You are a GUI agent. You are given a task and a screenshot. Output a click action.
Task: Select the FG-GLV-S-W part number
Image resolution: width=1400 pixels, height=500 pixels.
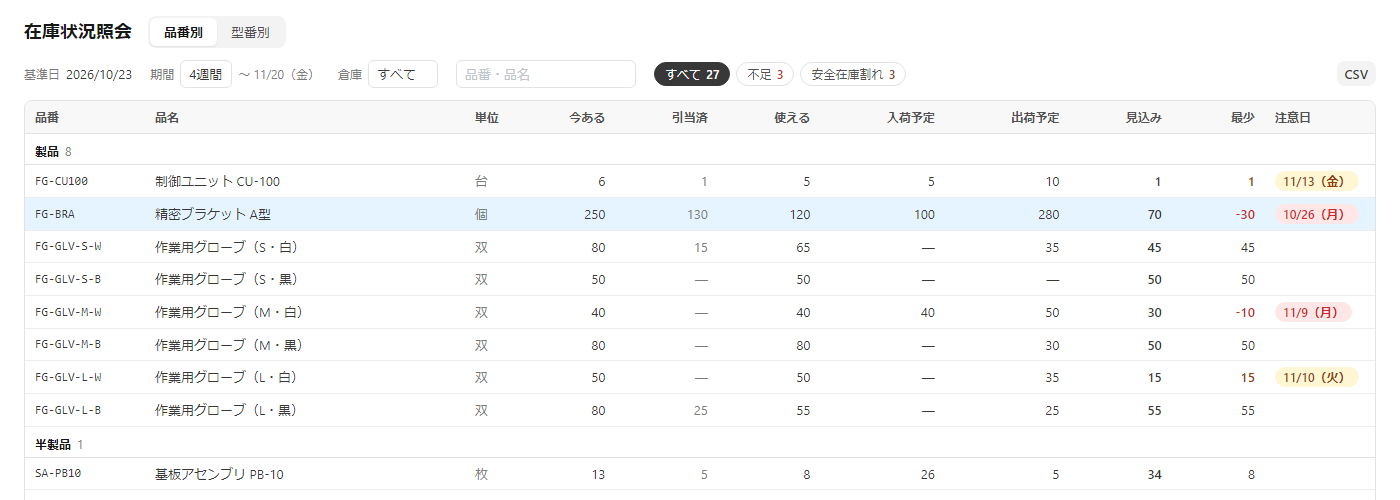(x=68, y=247)
